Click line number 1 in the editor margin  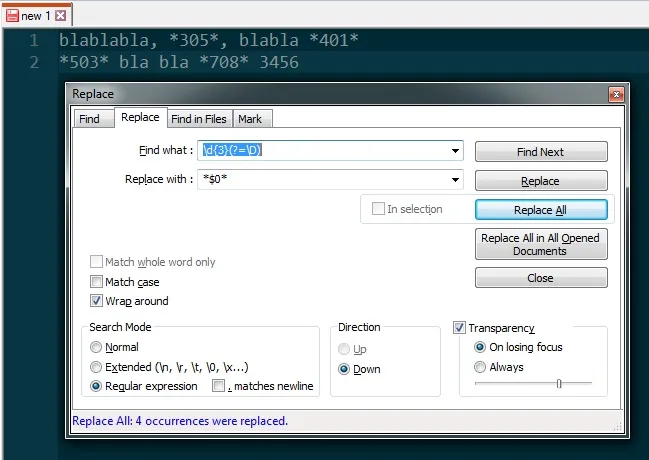(34, 41)
